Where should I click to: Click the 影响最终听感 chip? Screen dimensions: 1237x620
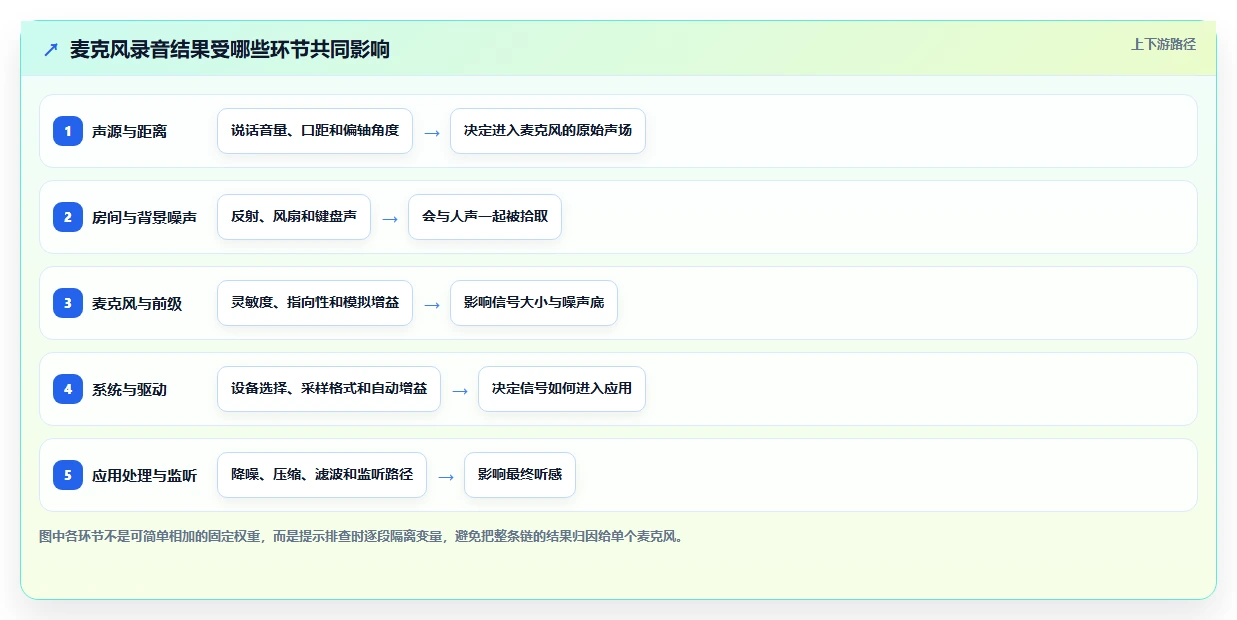[x=520, y=475]
